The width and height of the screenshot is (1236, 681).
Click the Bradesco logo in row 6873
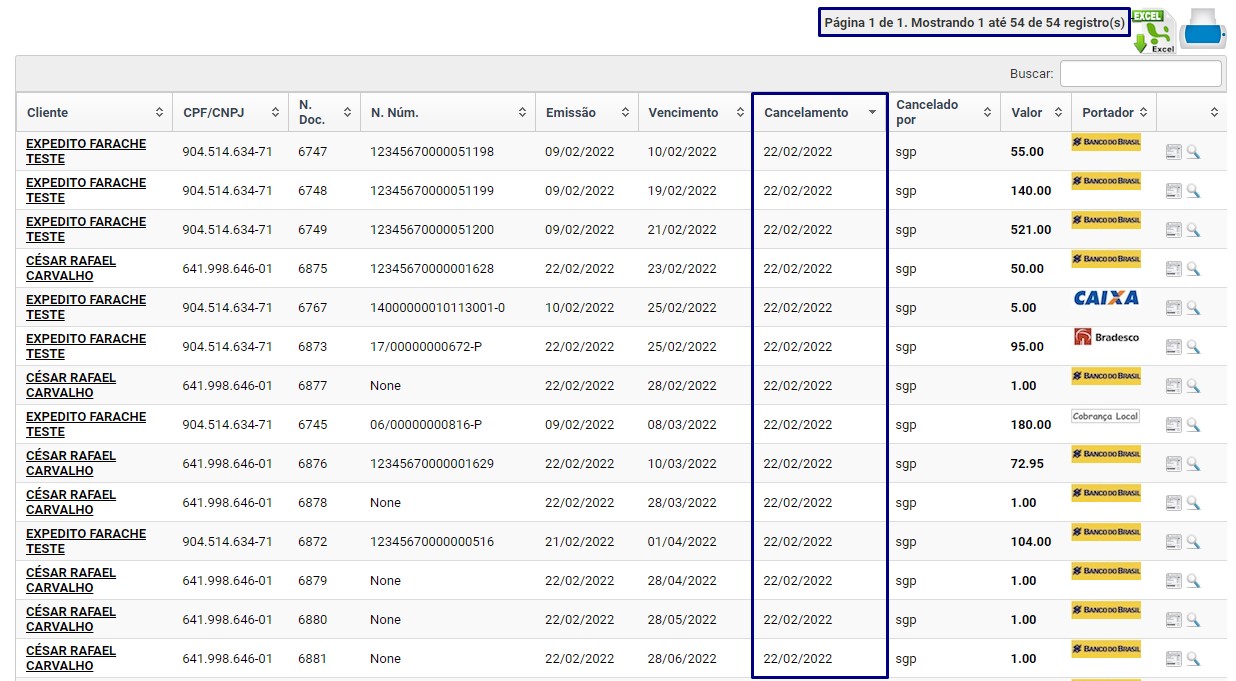[1105, 338]
